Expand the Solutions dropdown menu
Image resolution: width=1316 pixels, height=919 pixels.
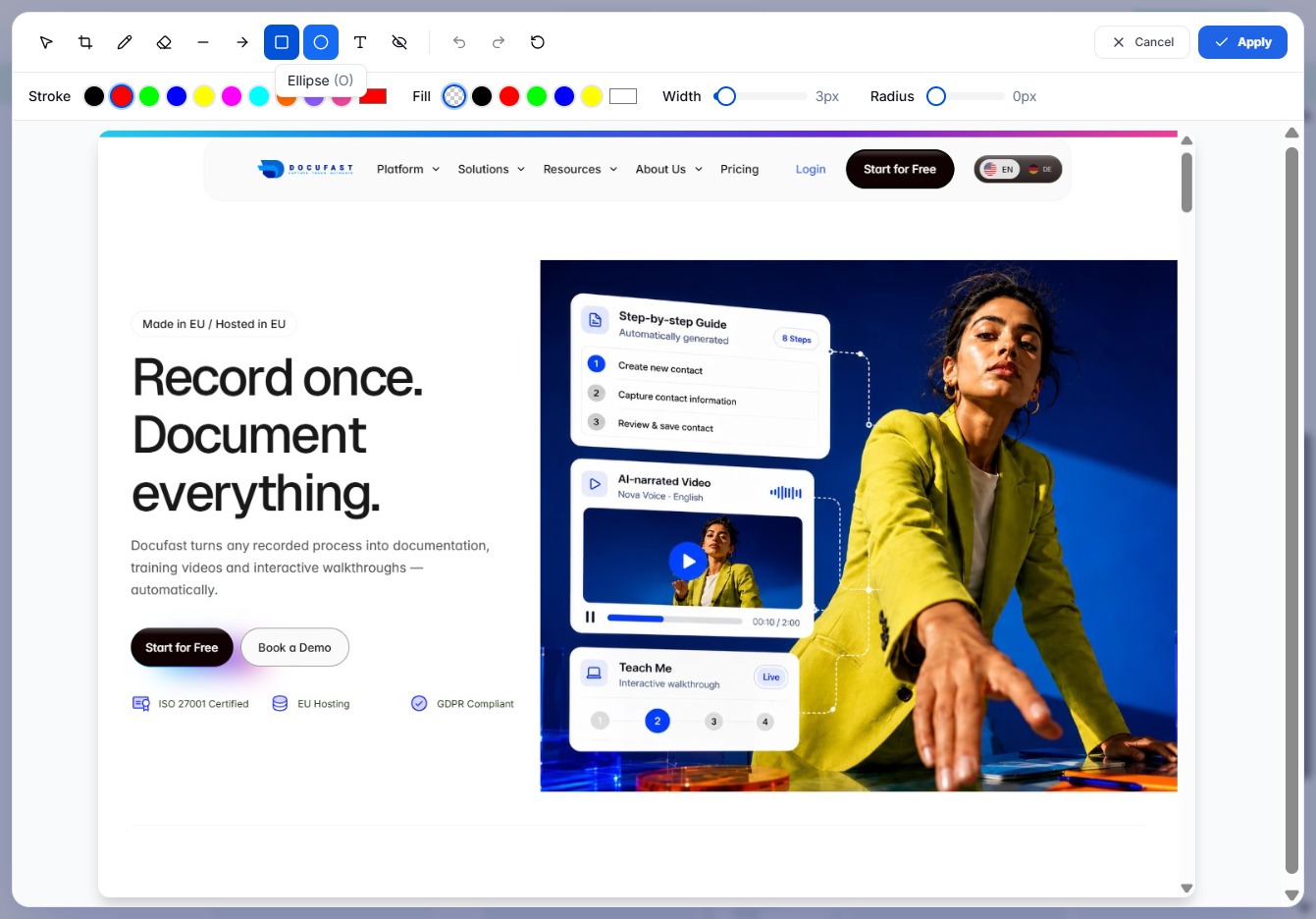click(x=492, y=169)
